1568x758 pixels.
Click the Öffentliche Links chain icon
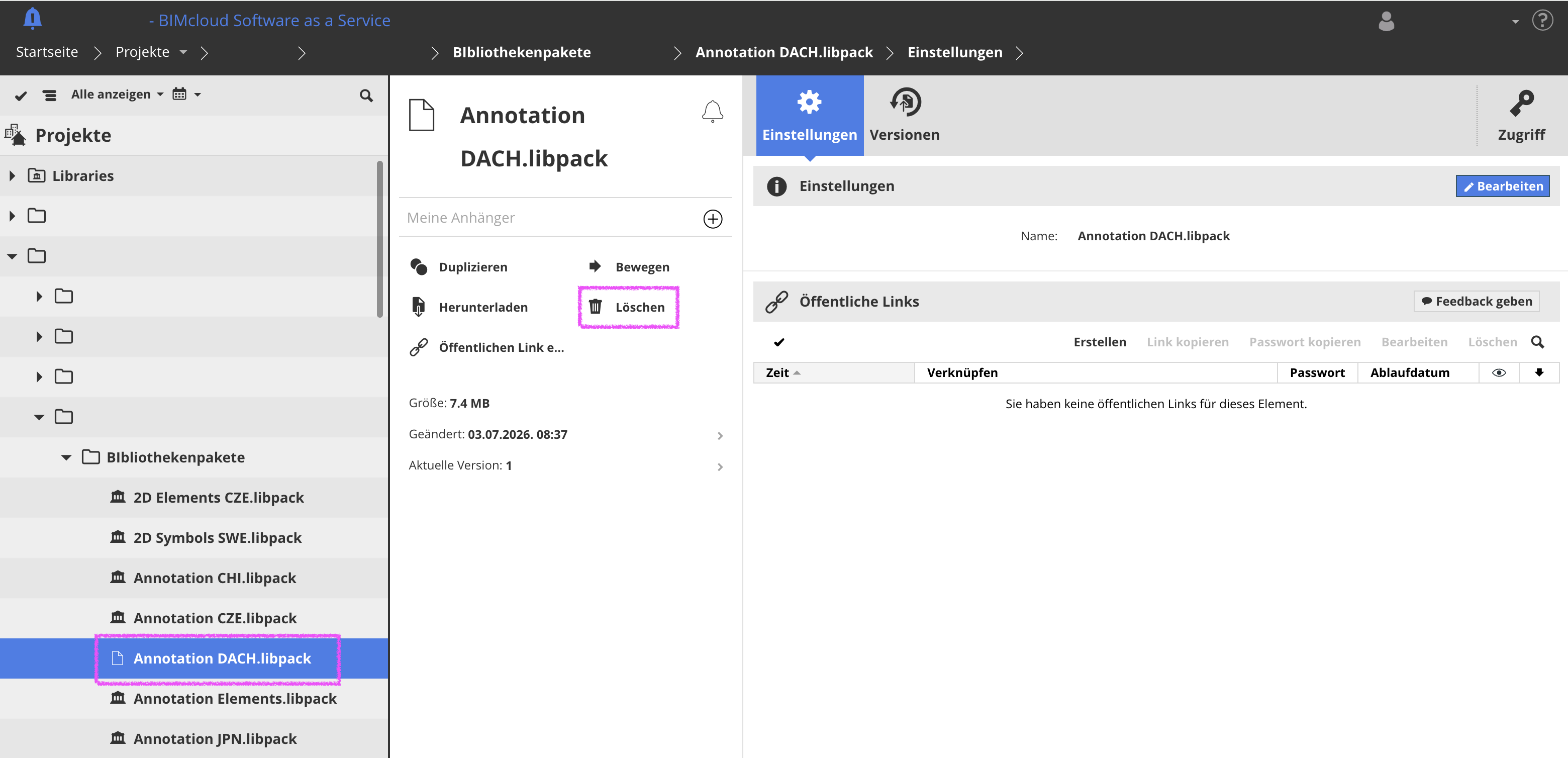[x=776, y=302]
